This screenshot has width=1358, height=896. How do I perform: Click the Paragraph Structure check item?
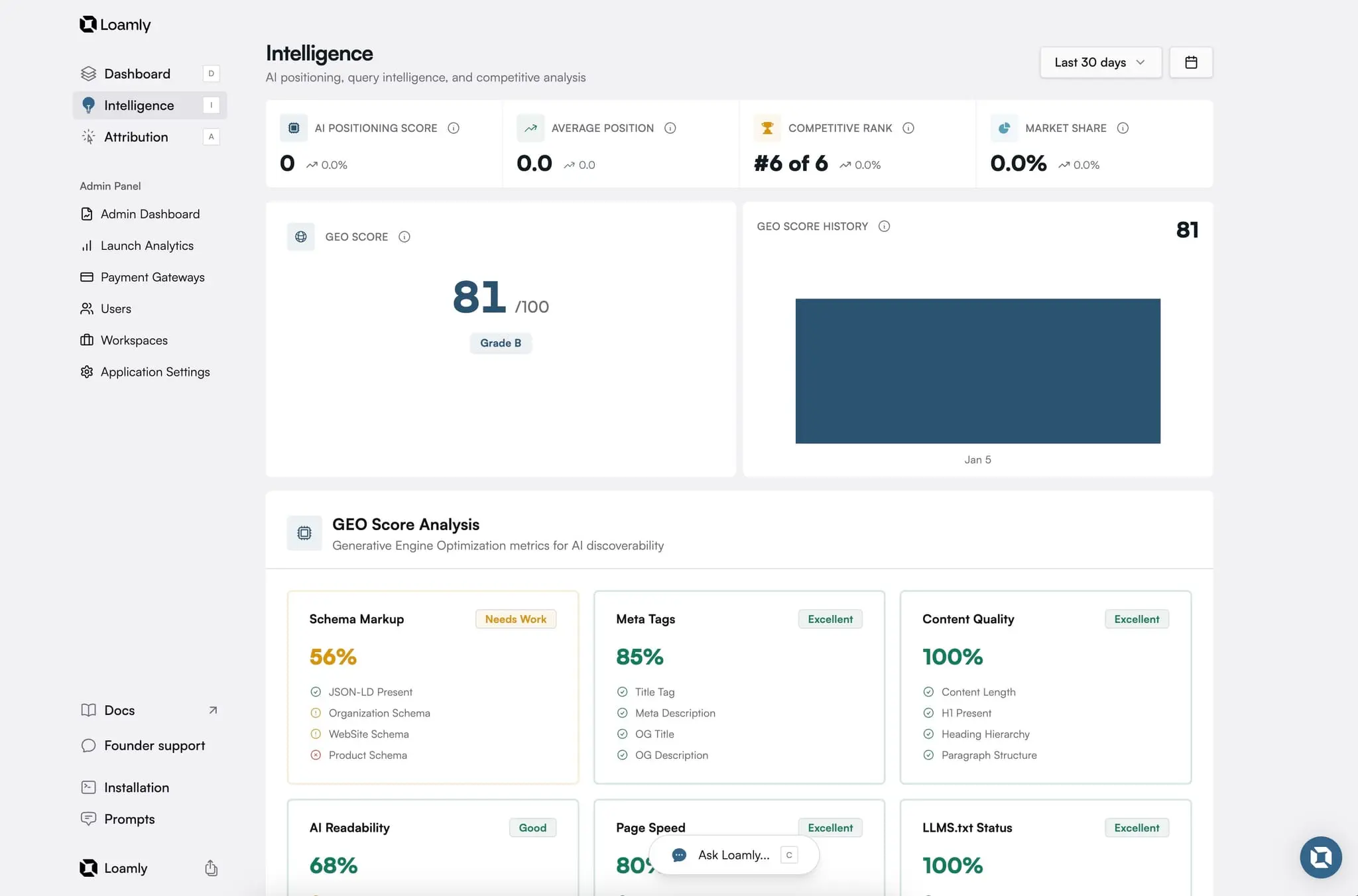tap(980, 756)
